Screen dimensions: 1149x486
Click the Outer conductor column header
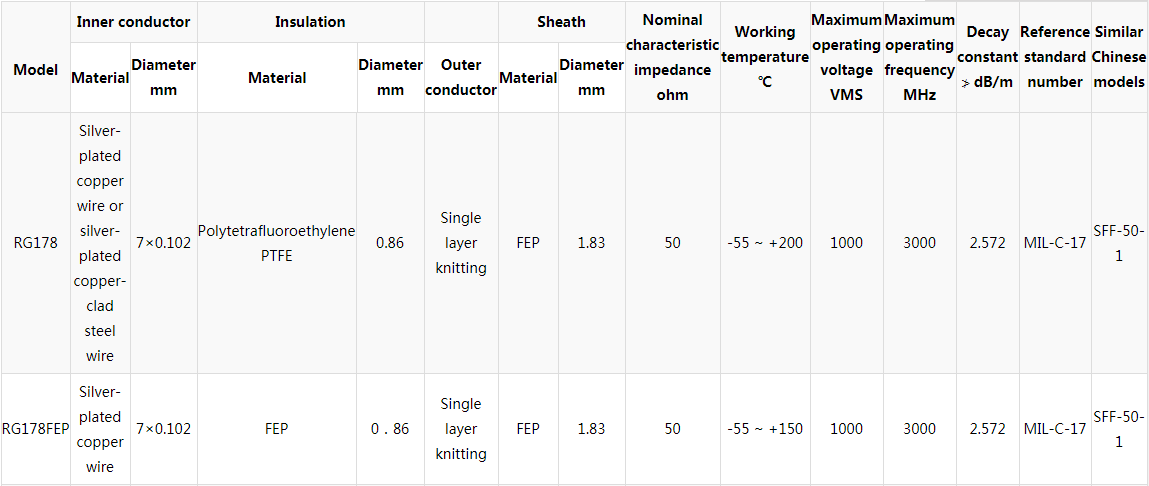coord(461,77)
